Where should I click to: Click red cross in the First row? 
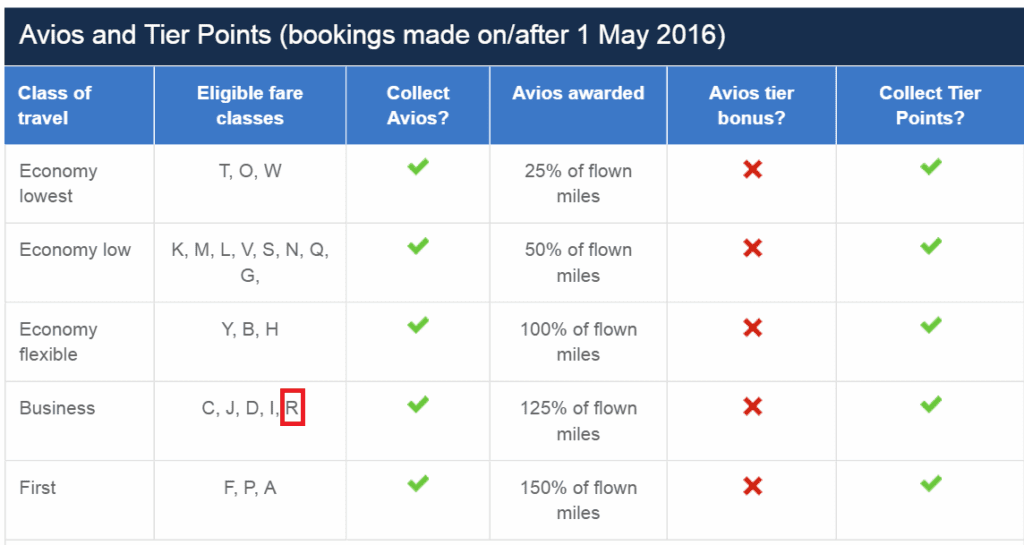752,486
